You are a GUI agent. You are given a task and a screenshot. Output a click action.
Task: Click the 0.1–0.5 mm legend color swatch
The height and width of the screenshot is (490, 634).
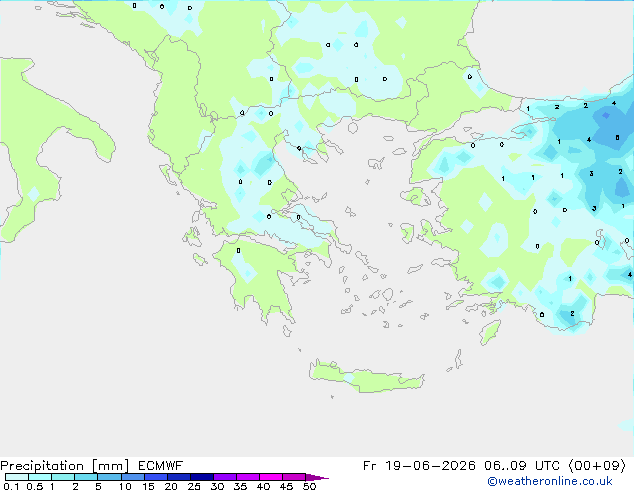tap(17, 477)
